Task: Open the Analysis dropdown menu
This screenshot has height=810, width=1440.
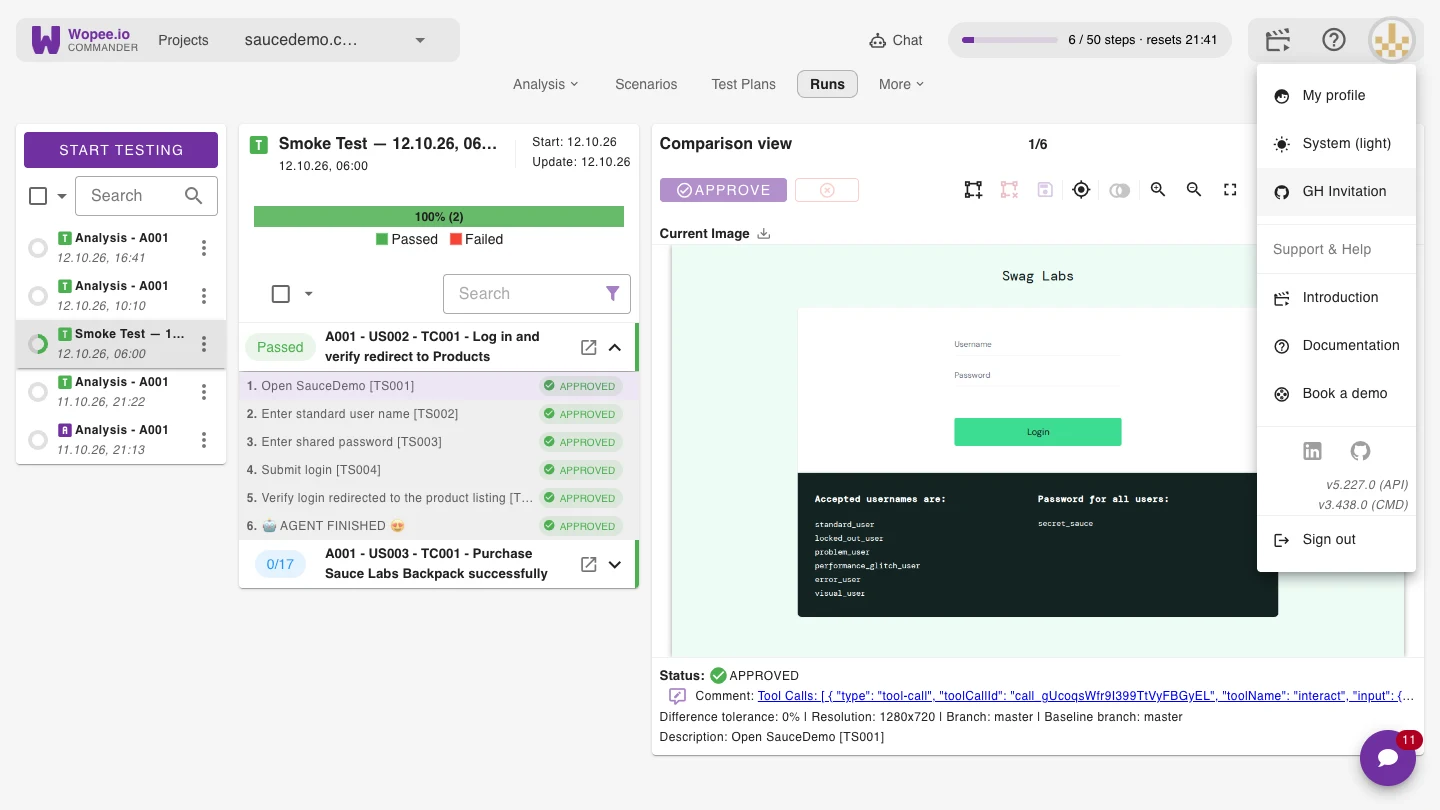Action: pyautogui.click(x=546, y=84)
